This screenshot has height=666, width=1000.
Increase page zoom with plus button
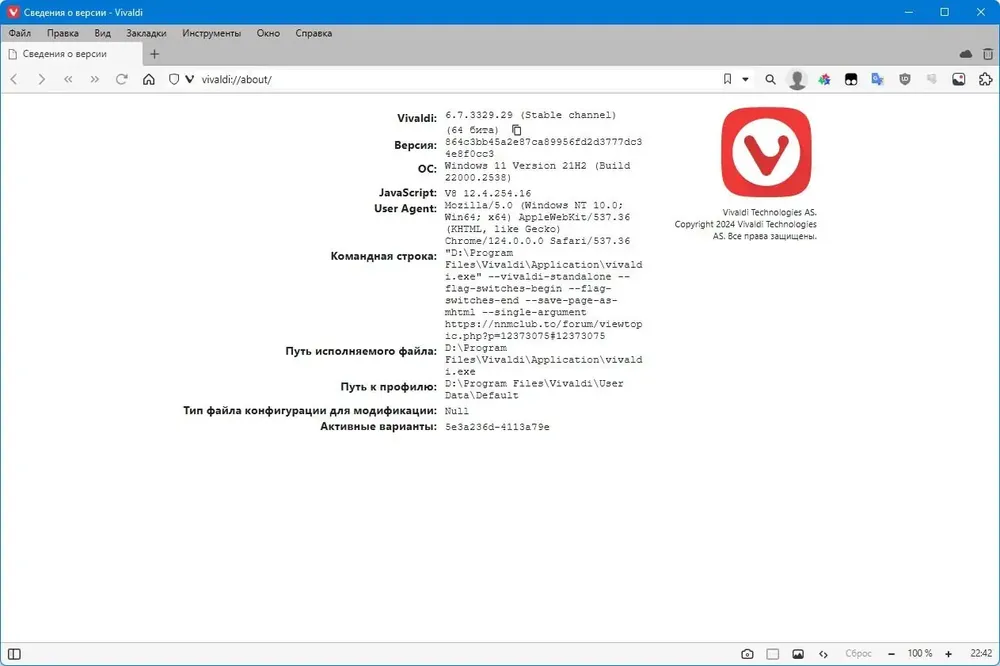tap(948, 654)
